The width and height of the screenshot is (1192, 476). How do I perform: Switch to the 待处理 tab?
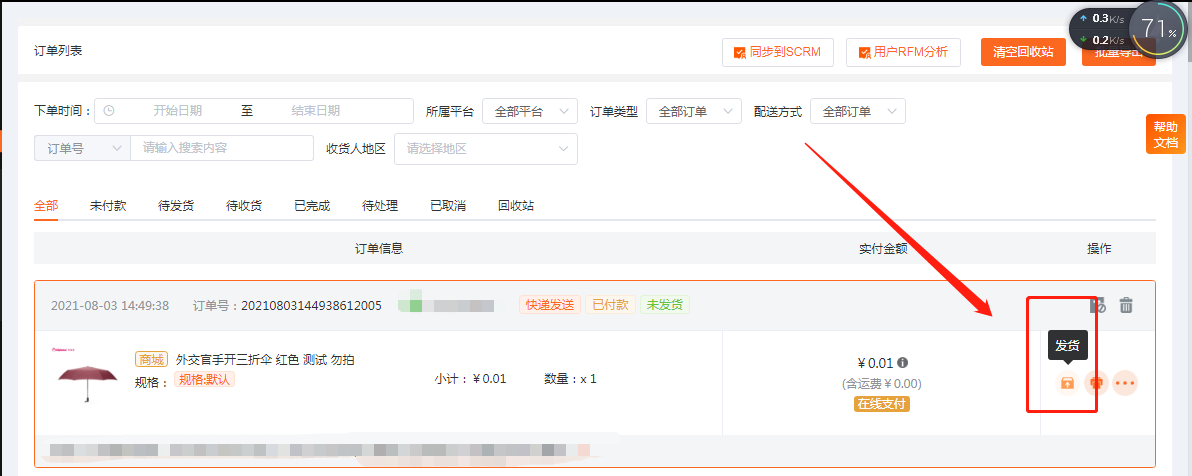tap(380, 205)
